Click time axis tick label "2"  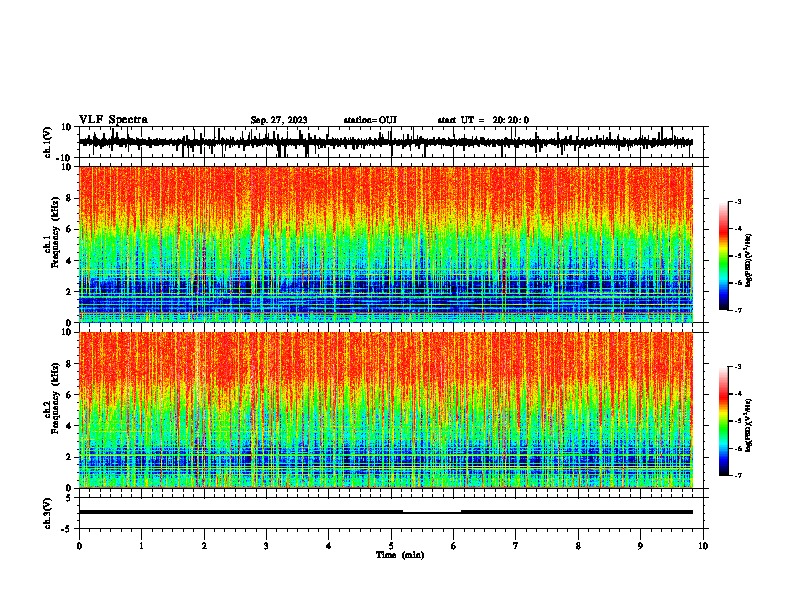(204, 546)
